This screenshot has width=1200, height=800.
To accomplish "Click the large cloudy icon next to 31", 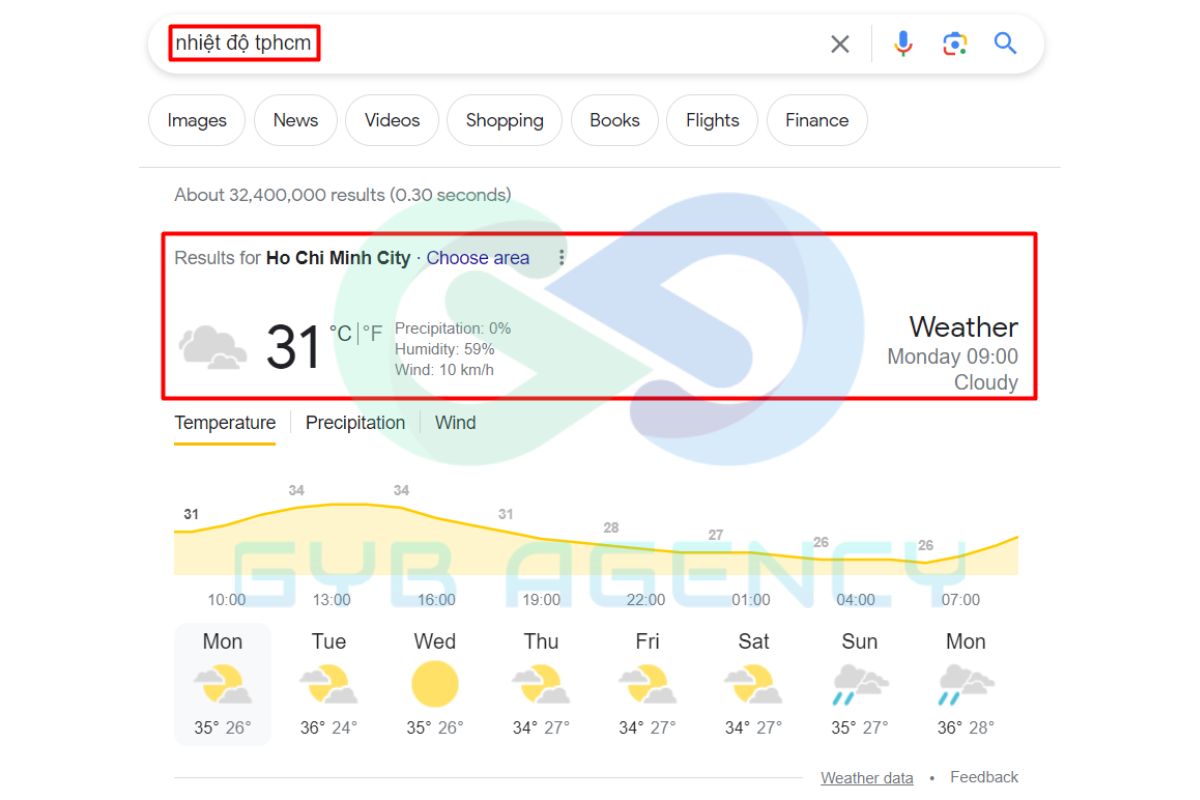I will coord(213,346).
